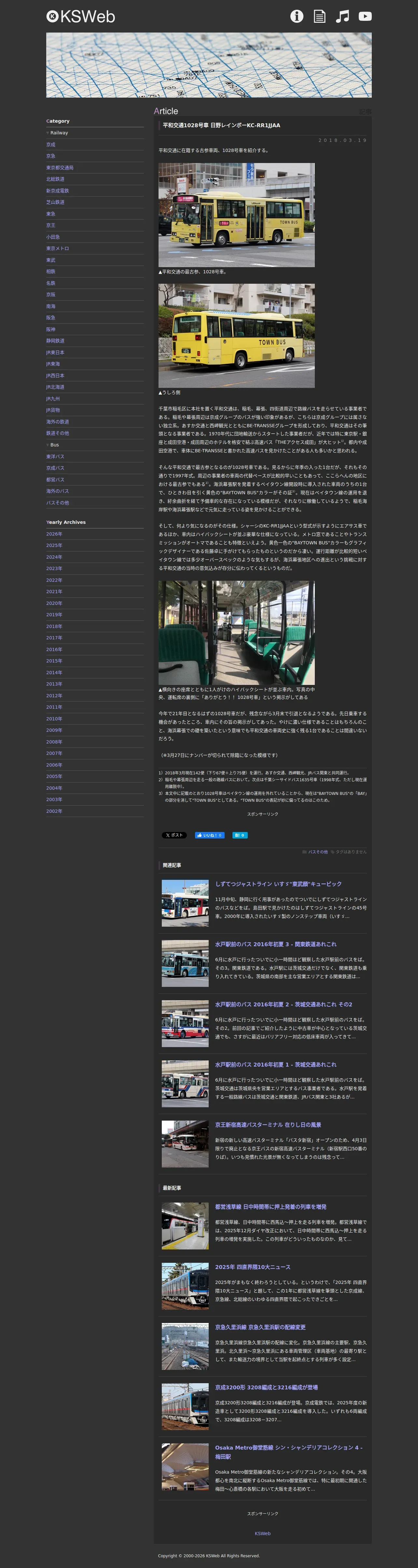Open the thumbnail beside the 2025年 四直界隈 article
418x1568 pixels.
pyautogui.click(x=185, y=1286)
